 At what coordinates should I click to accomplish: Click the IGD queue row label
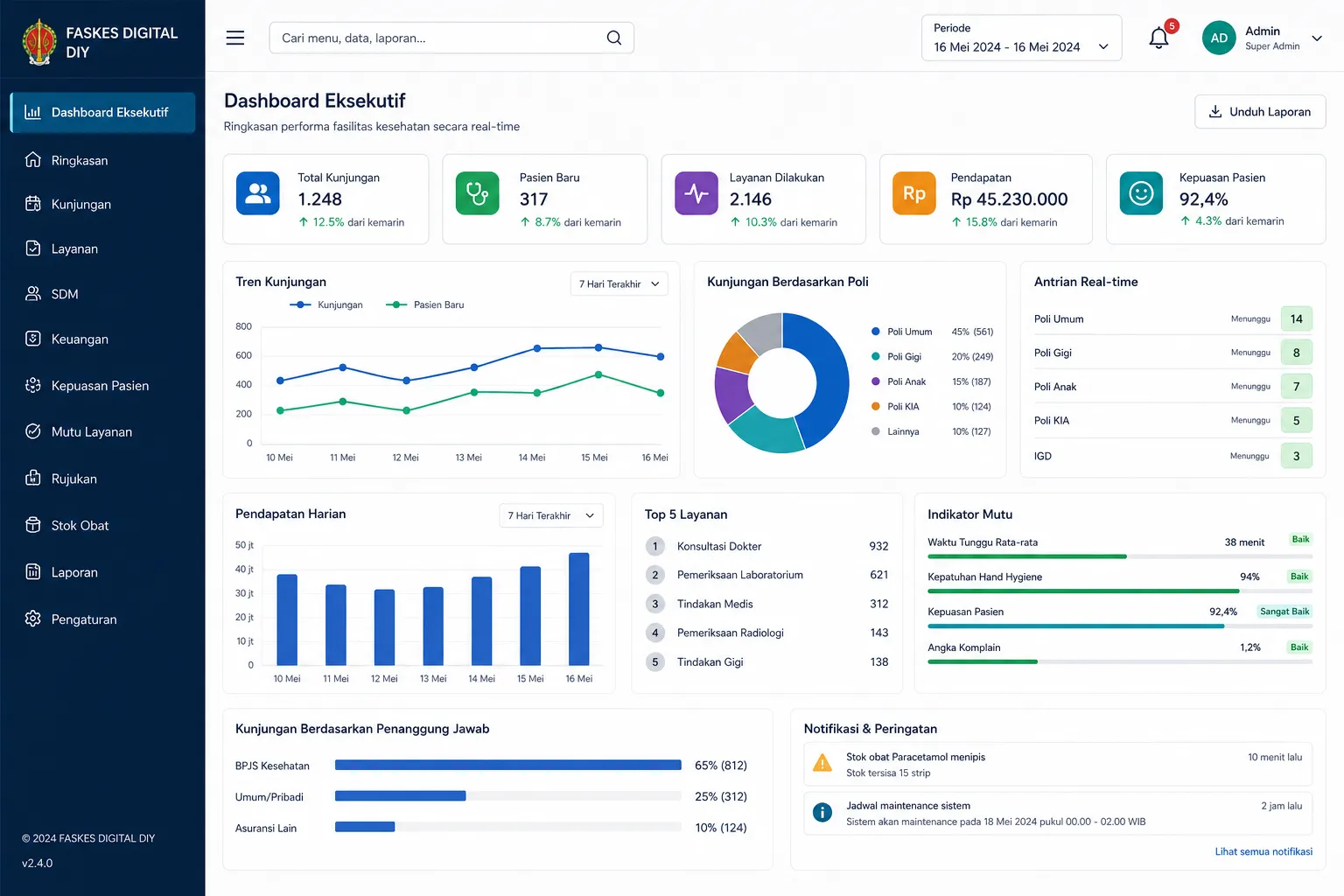[x=1043, y=456]
